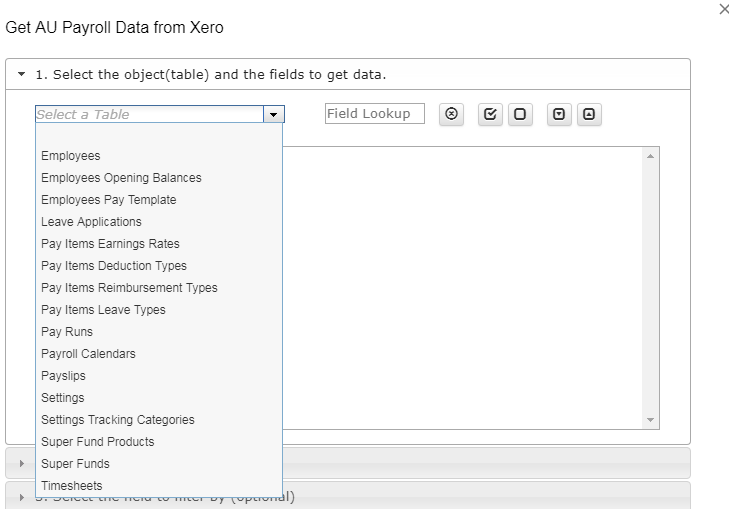This screenshot has width=729, height=509.
Task: Pick Payslips in the table list
Action: click(x=63, y=376)
